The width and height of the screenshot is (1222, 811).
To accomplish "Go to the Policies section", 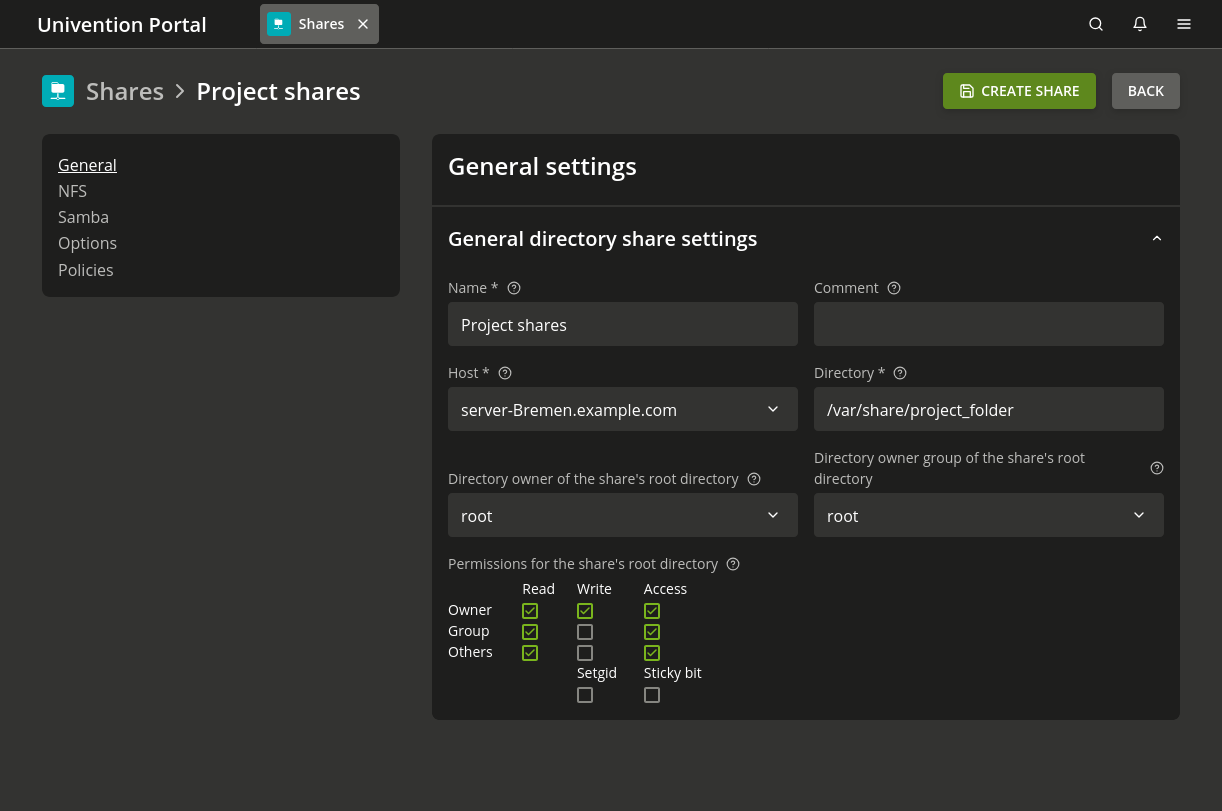I will coord(85,270).
